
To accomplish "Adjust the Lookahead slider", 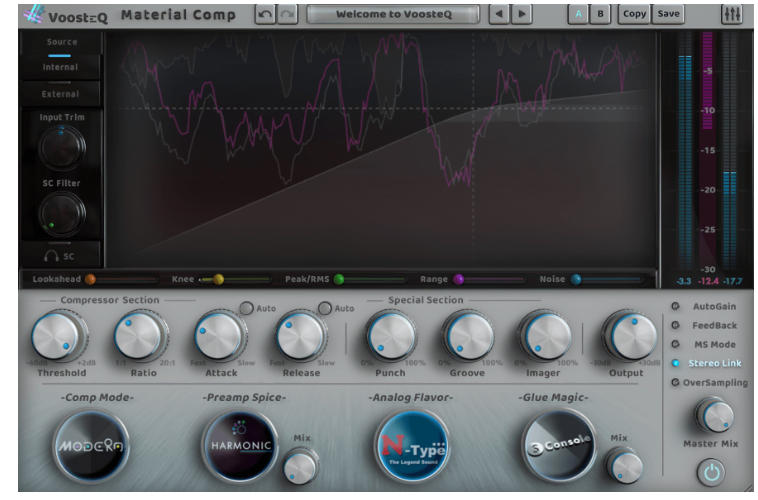I will [x=122, y=279].
